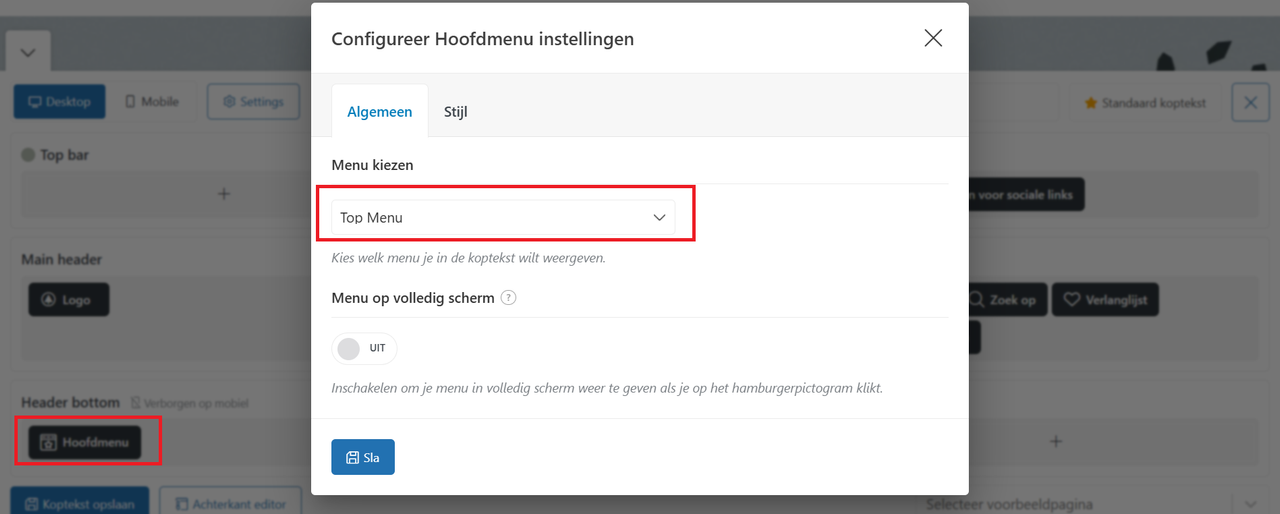
Task: Open the header Settings button
Action: (x=253, y=102)
